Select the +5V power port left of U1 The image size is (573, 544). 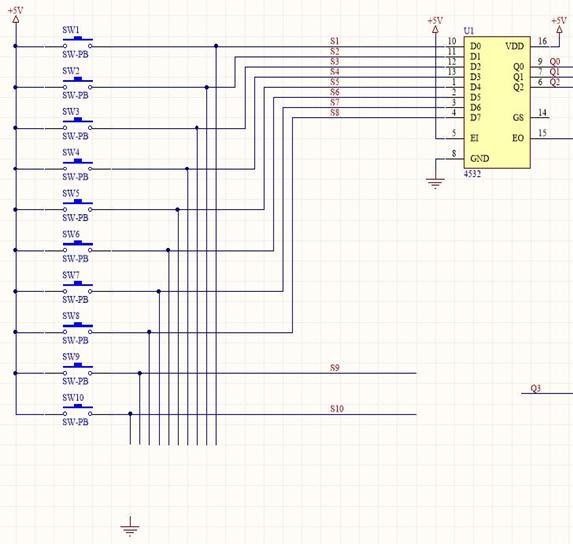point(435,25)
